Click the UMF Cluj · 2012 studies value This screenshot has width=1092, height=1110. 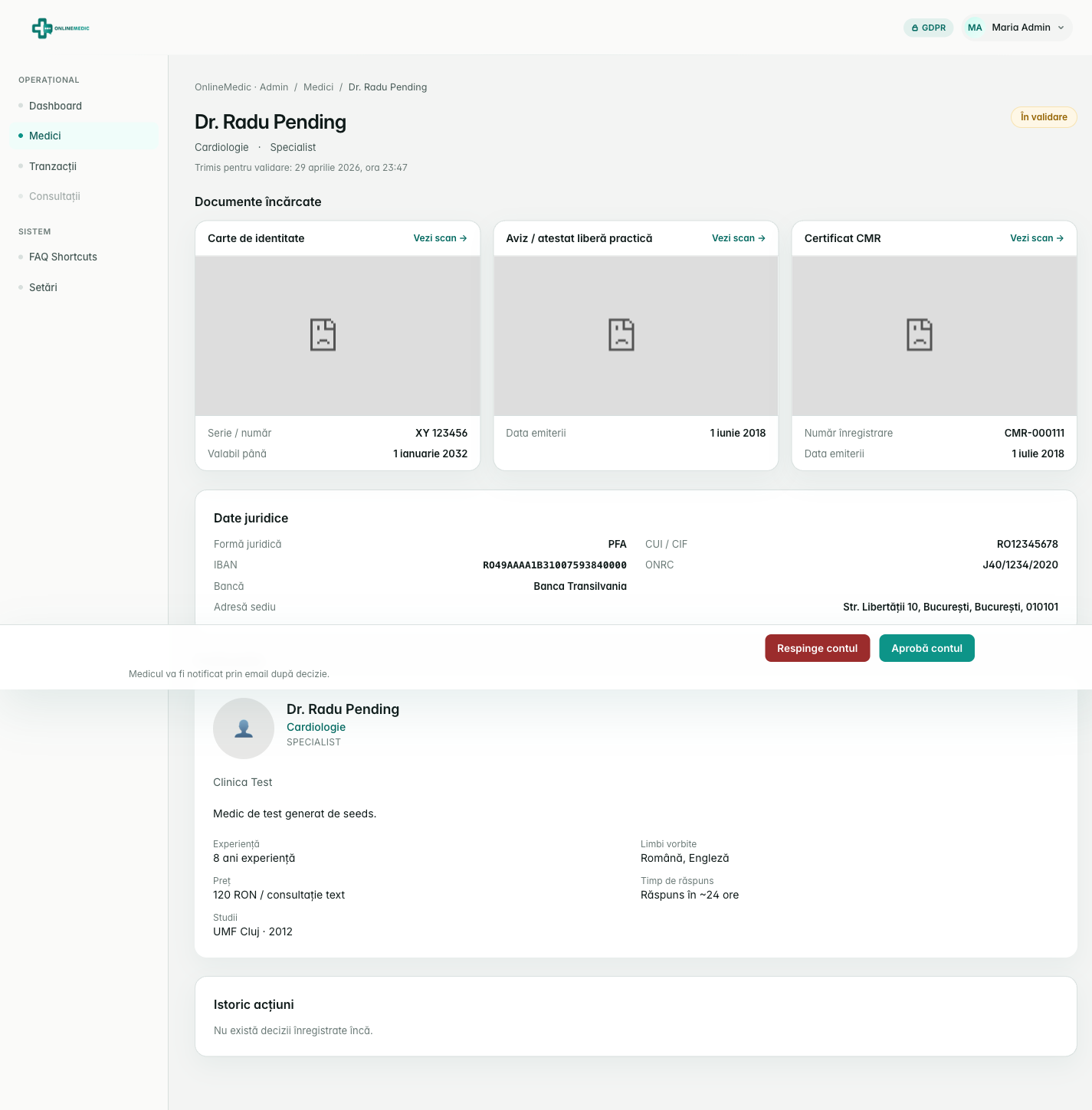click(x=253, y=932)
